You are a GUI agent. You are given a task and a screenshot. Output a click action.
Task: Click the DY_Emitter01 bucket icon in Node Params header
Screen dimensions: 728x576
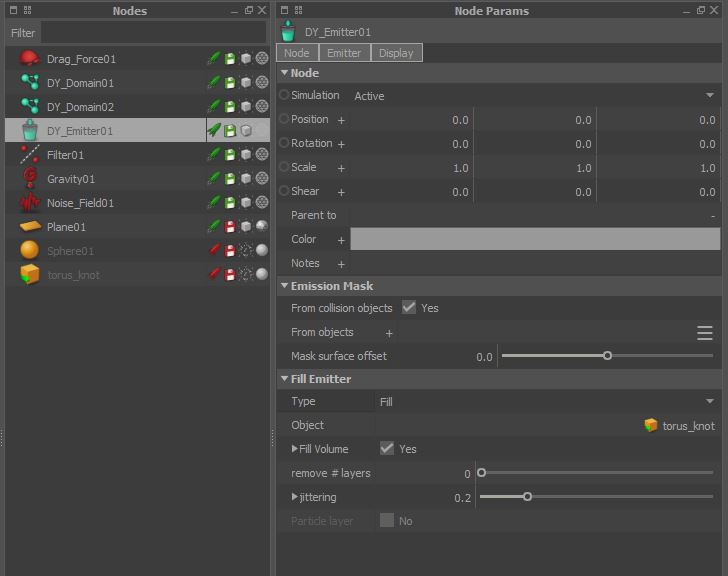click(288, 32)
